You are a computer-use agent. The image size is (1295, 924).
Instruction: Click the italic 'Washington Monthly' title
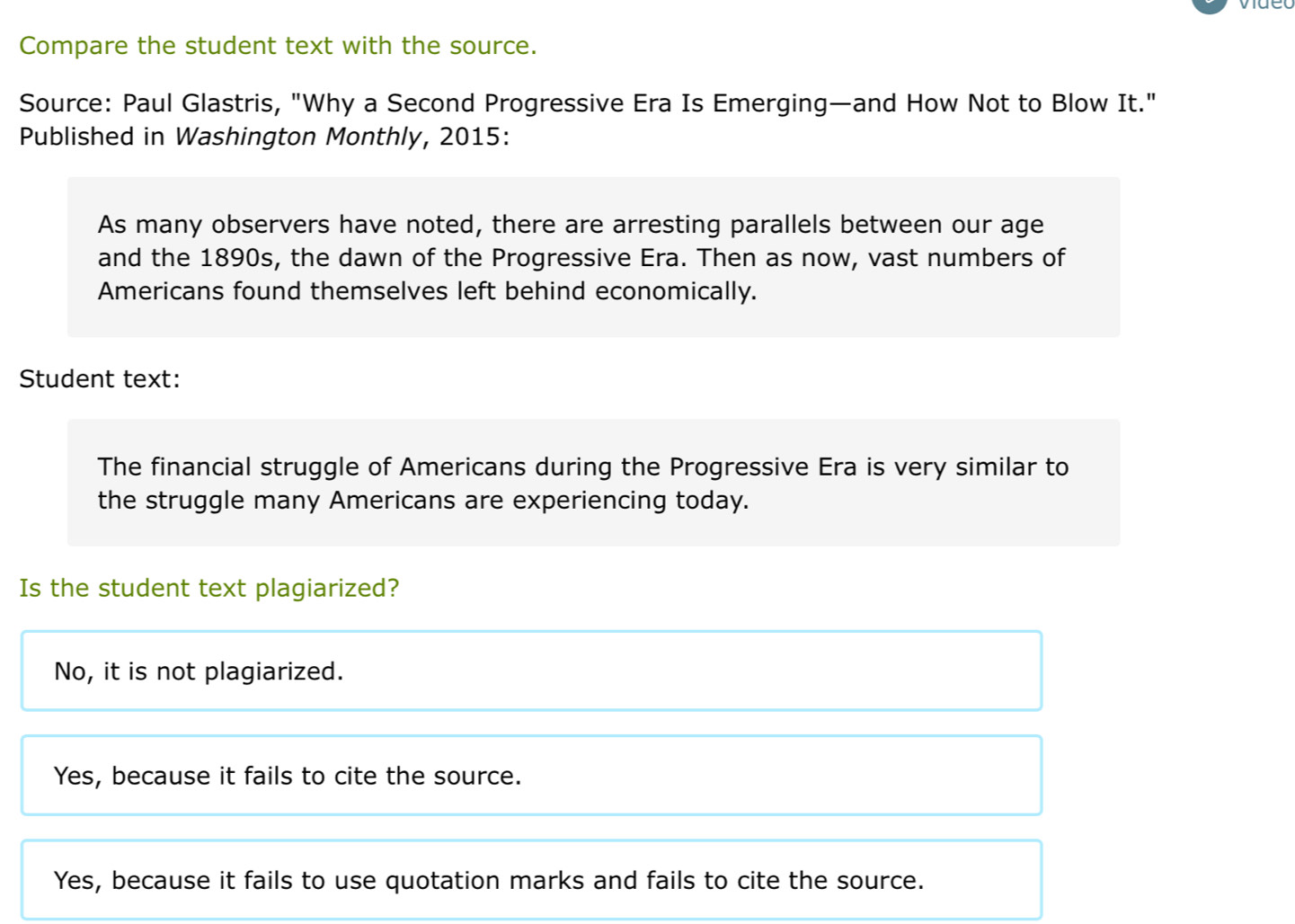click(x=297, y=137)
